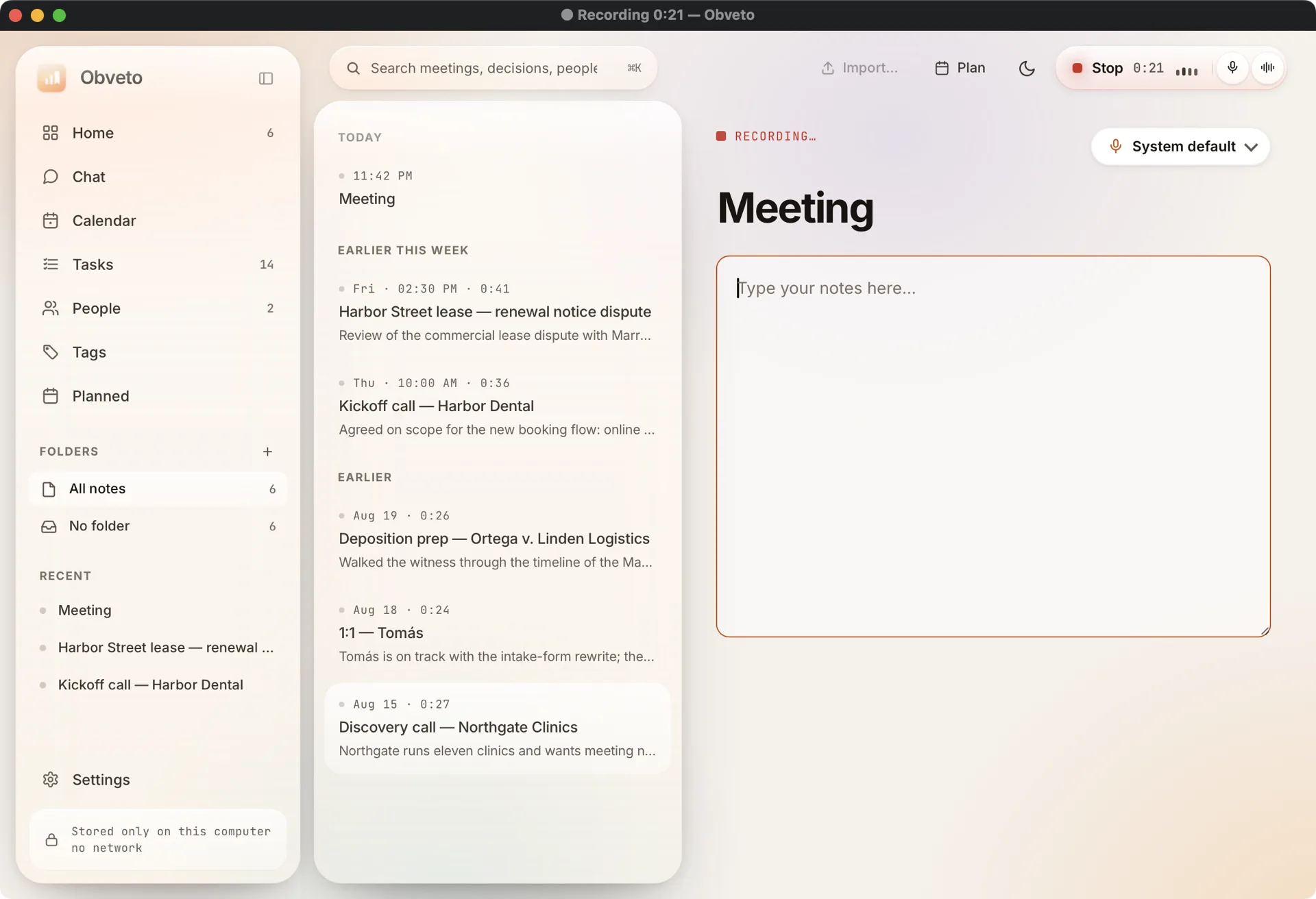
Task: Click the ⌘K shortcut hint
Action: [x=635, y=68]
